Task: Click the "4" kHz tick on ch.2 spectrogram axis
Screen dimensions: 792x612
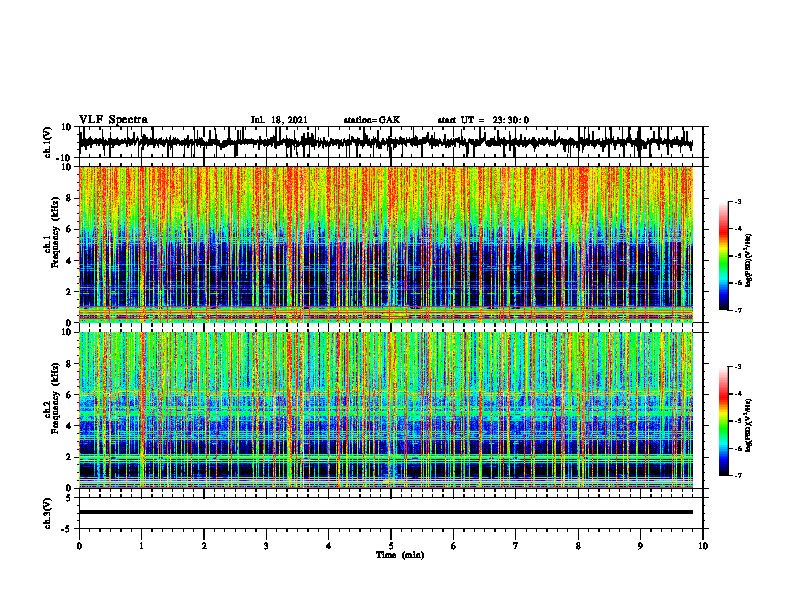Action: pos(69,426)
